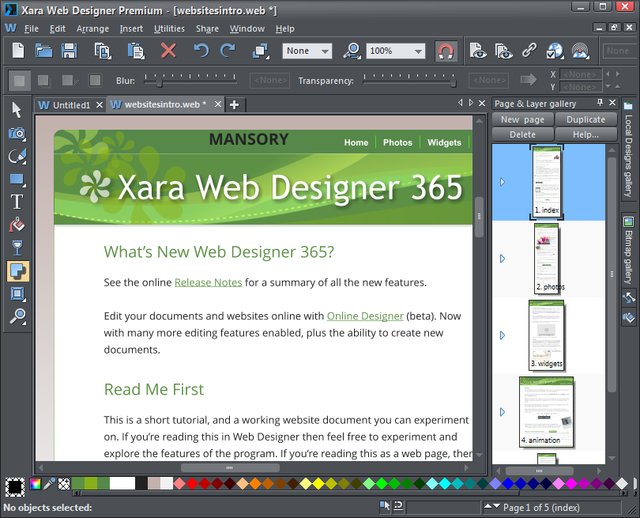Click the Duplicate page button
This screenshot has height=518, width=640.
tap(585, 120)
